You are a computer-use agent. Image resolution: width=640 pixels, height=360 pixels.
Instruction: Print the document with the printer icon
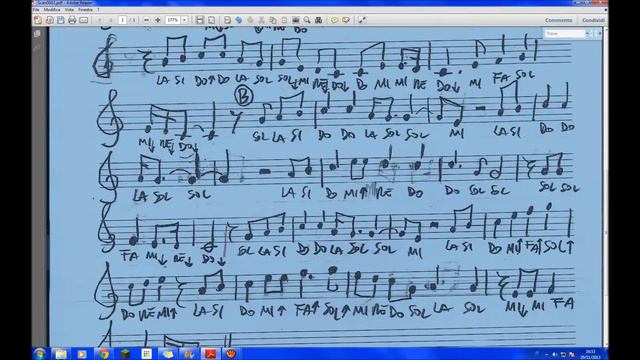pos(72,20)
